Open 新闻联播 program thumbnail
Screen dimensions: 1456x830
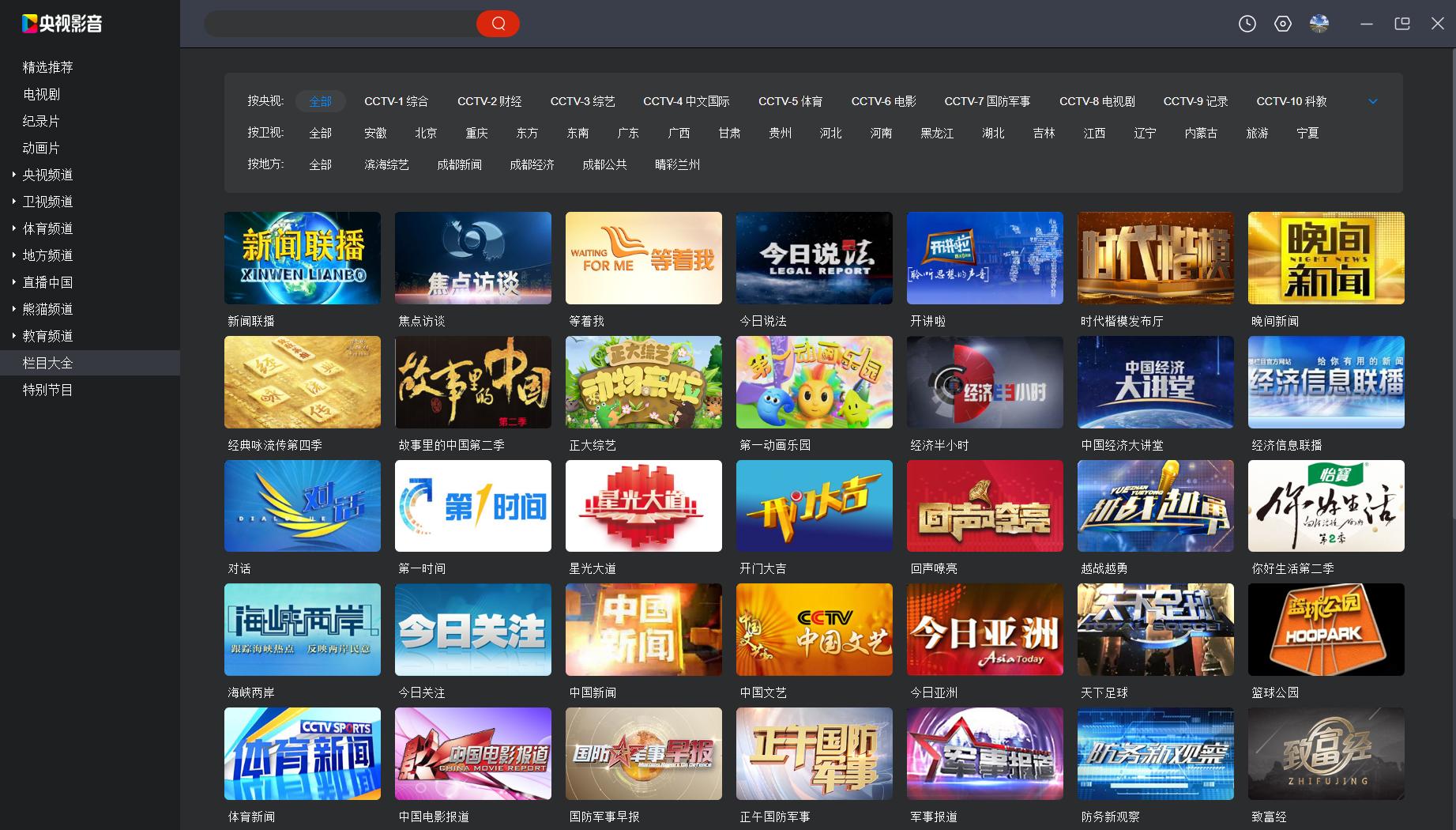[303, 258]
